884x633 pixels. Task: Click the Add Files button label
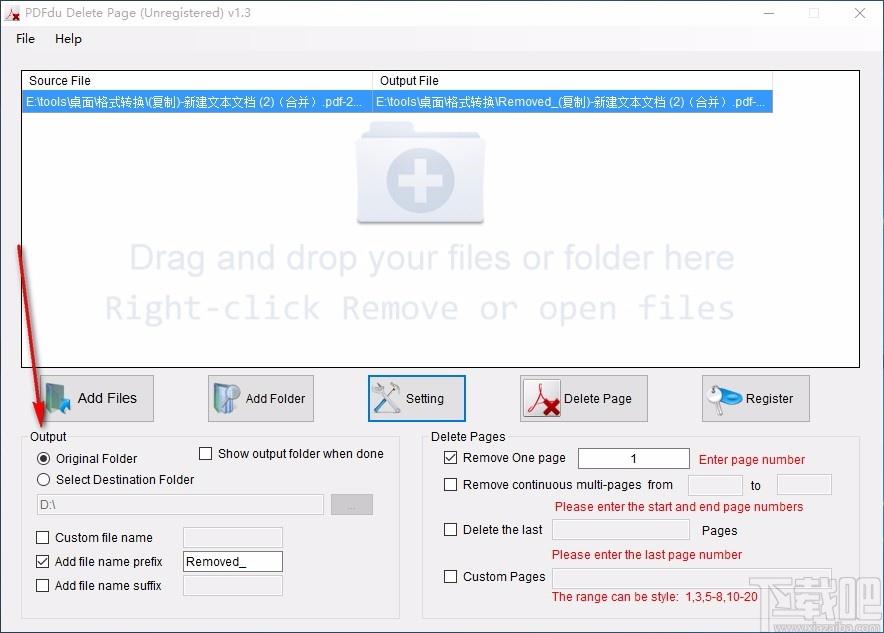pos(107,399)
